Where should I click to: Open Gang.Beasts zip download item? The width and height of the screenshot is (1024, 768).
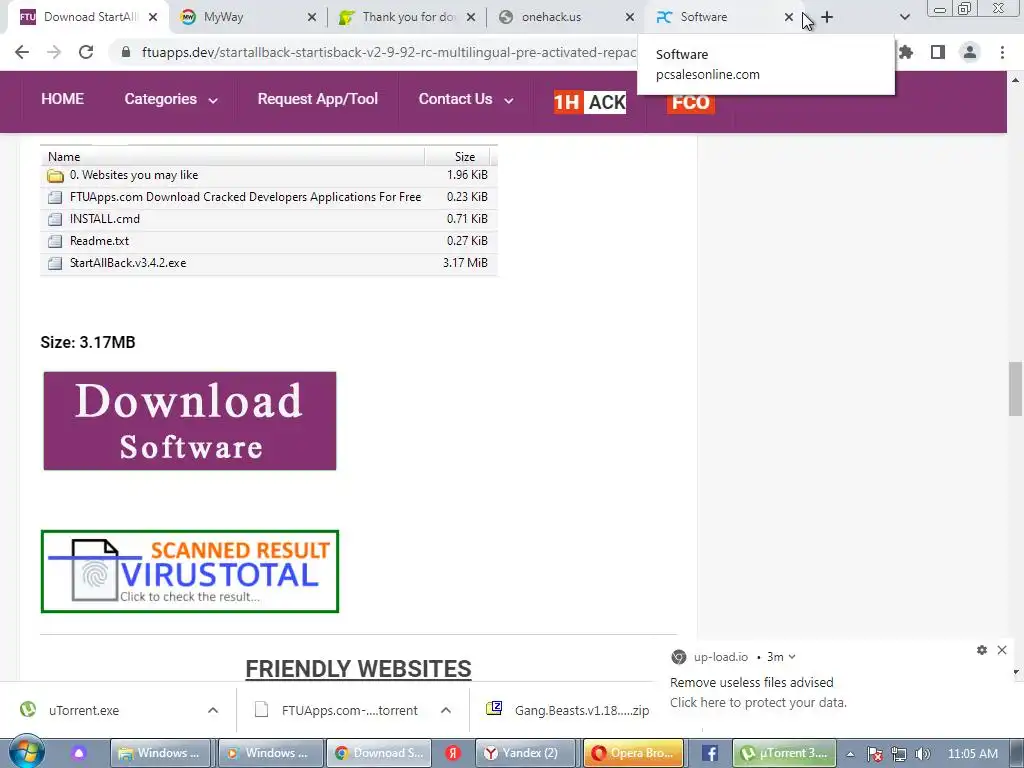pos(567,710)
